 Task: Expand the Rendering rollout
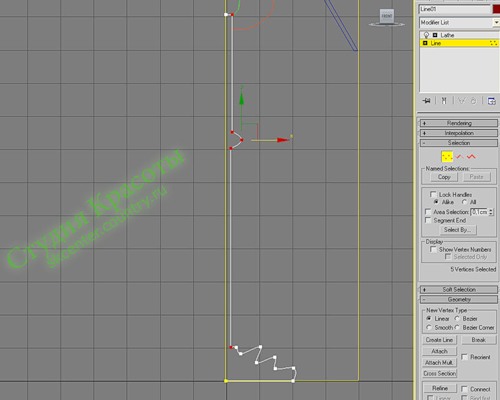[459, 123]
